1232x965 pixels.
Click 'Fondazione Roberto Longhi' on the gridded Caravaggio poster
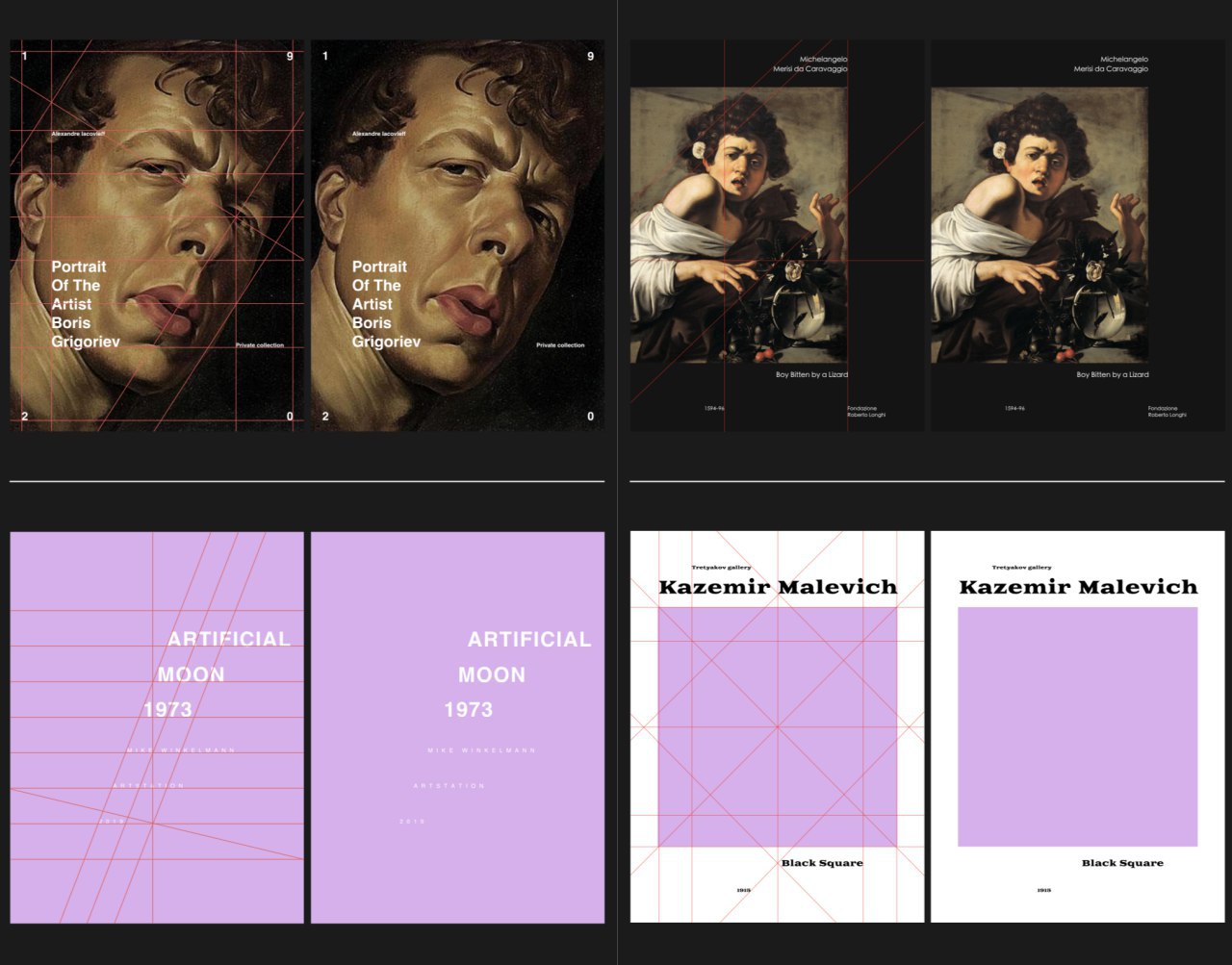[x=866, y=411]
